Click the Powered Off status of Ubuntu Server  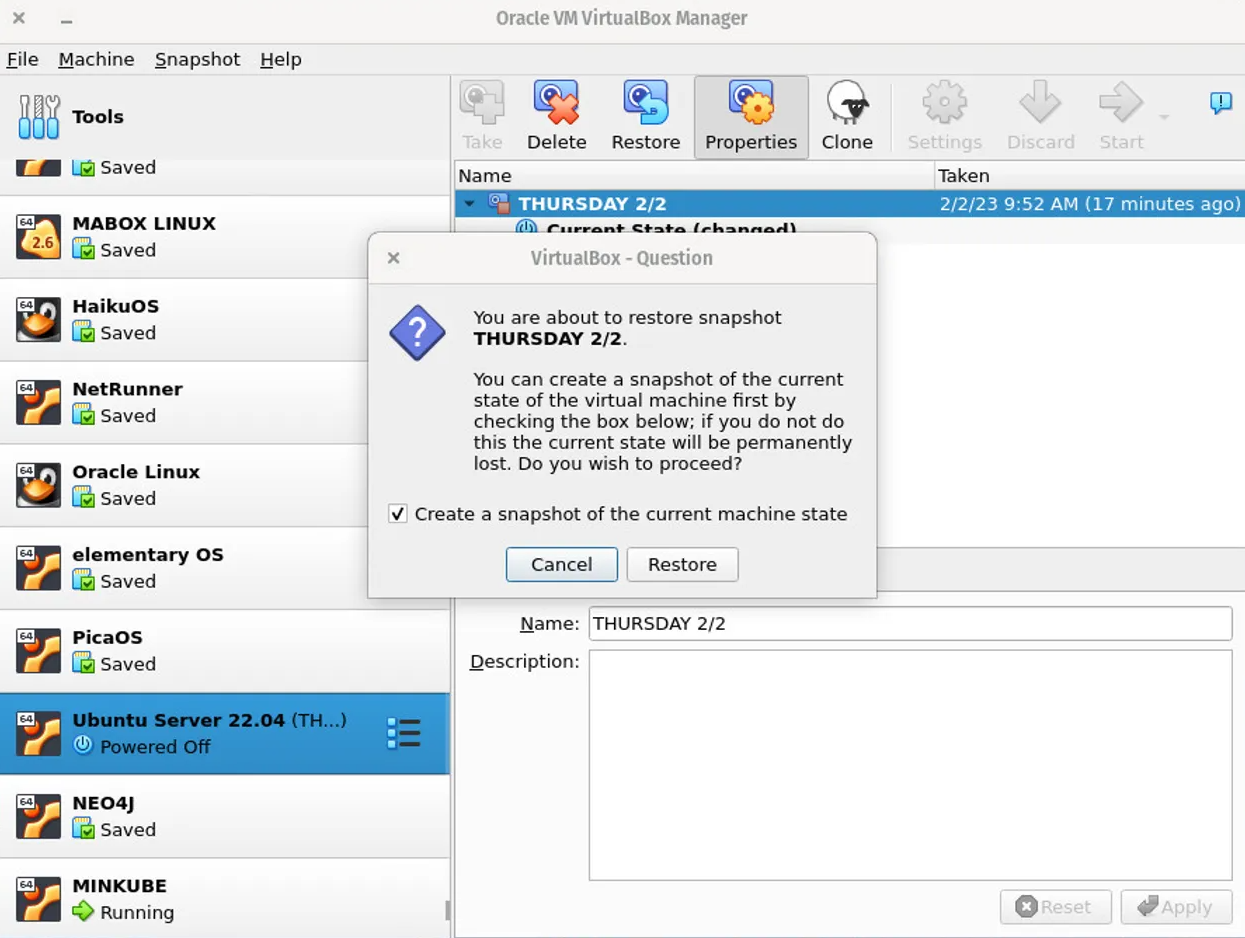tap(155, 747)
